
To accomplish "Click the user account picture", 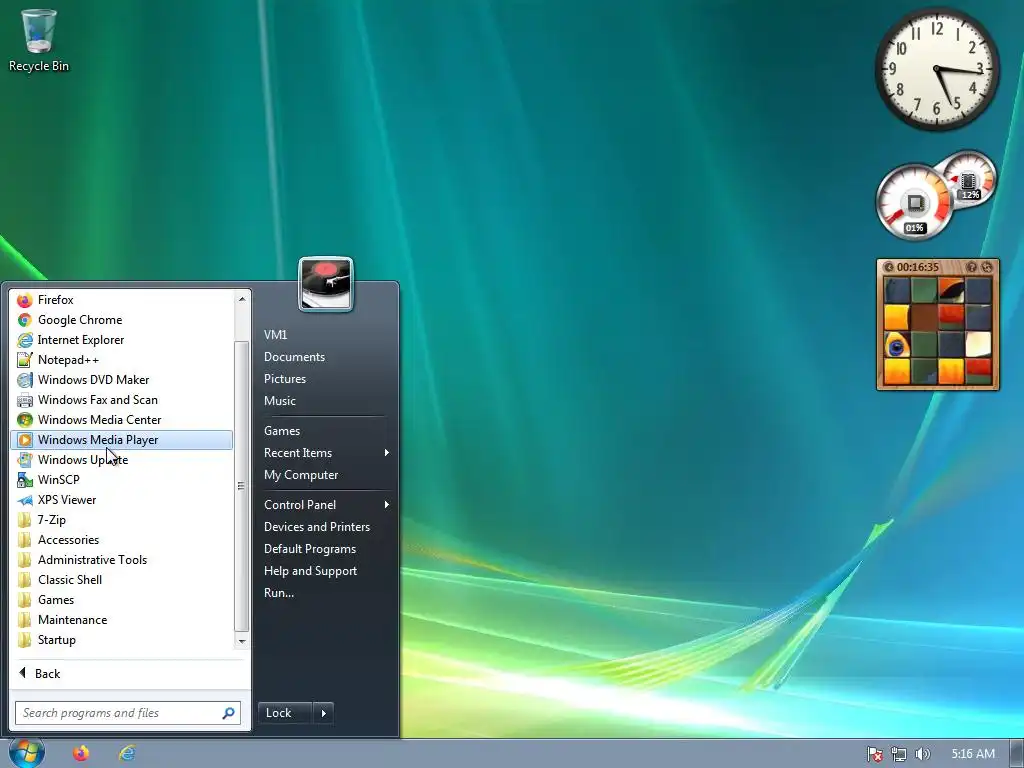I will 326,284.
